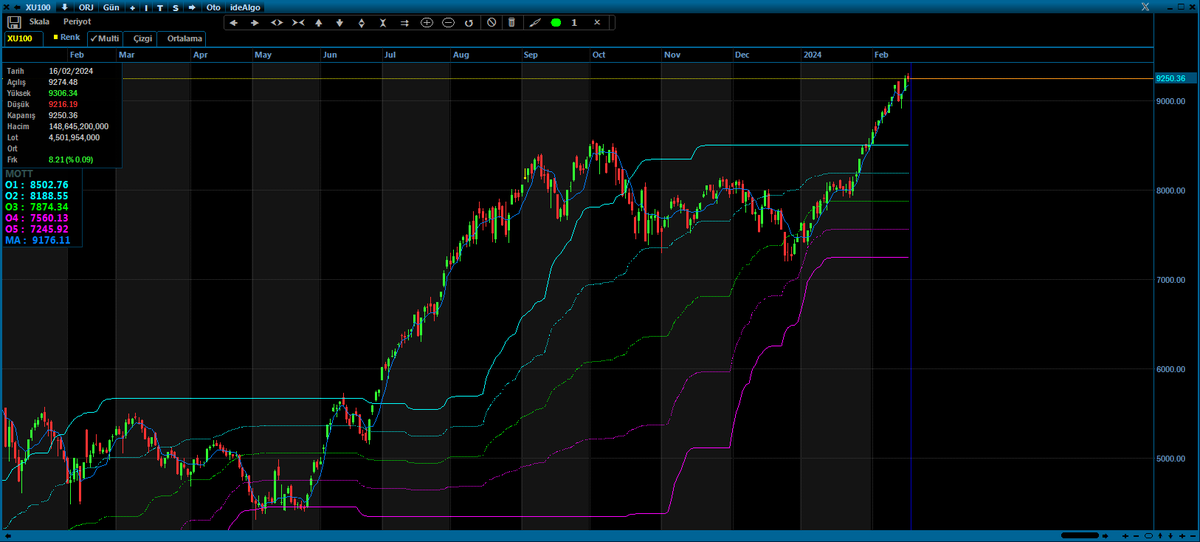Click the circled plus zoom in icon

[x=427, y=22]
